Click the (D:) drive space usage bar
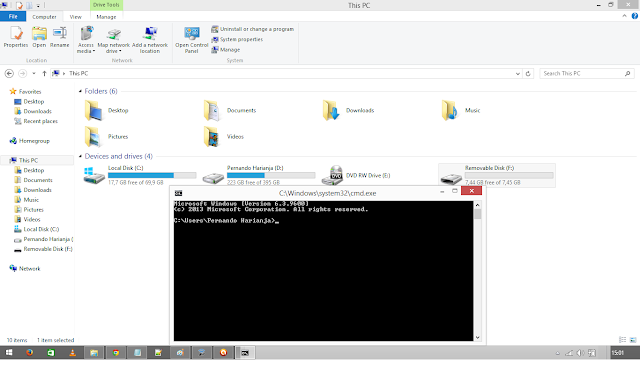 pos(271,175)
